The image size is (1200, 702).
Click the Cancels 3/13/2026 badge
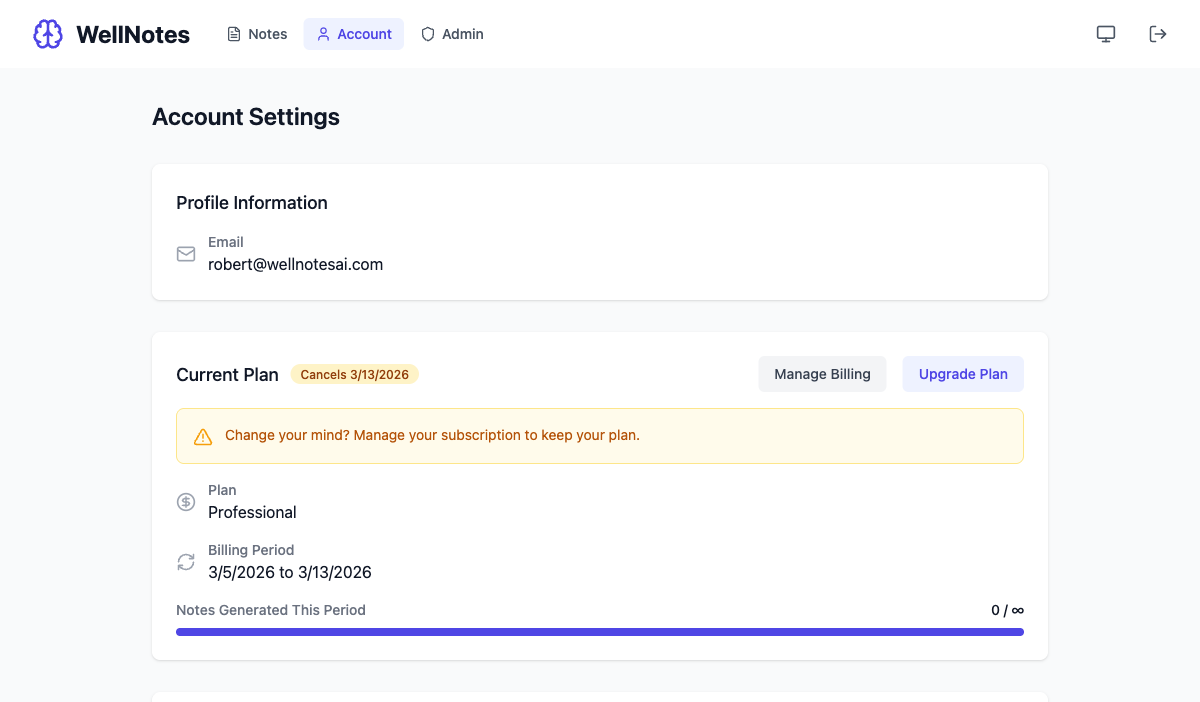tap(355, 373)
